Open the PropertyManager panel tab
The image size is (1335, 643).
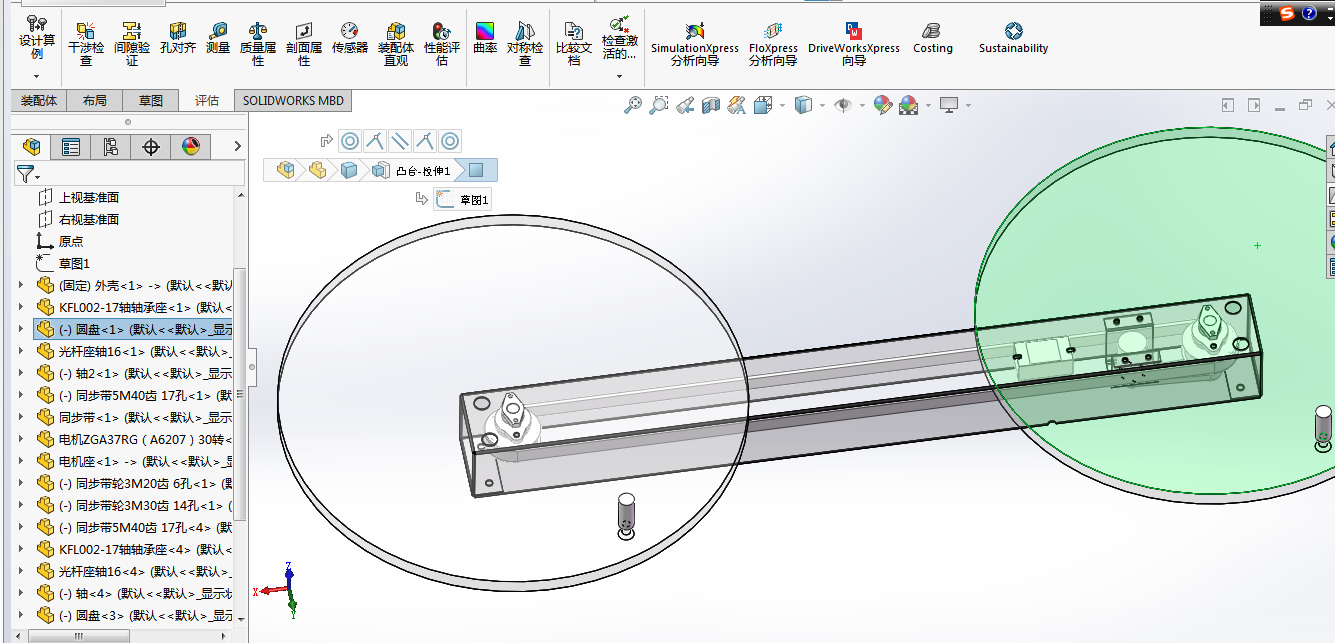[71, 147]
